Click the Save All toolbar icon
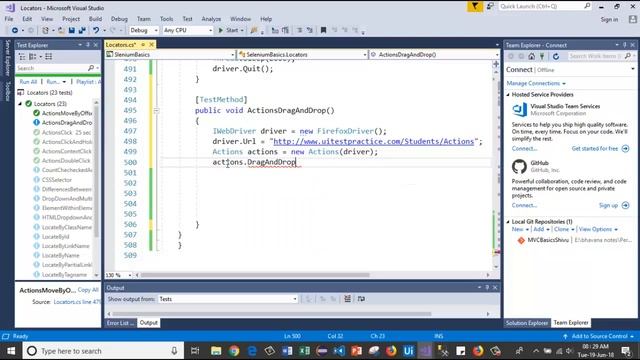Viewport: 640px width, 360px height. [x=82, y=30]
